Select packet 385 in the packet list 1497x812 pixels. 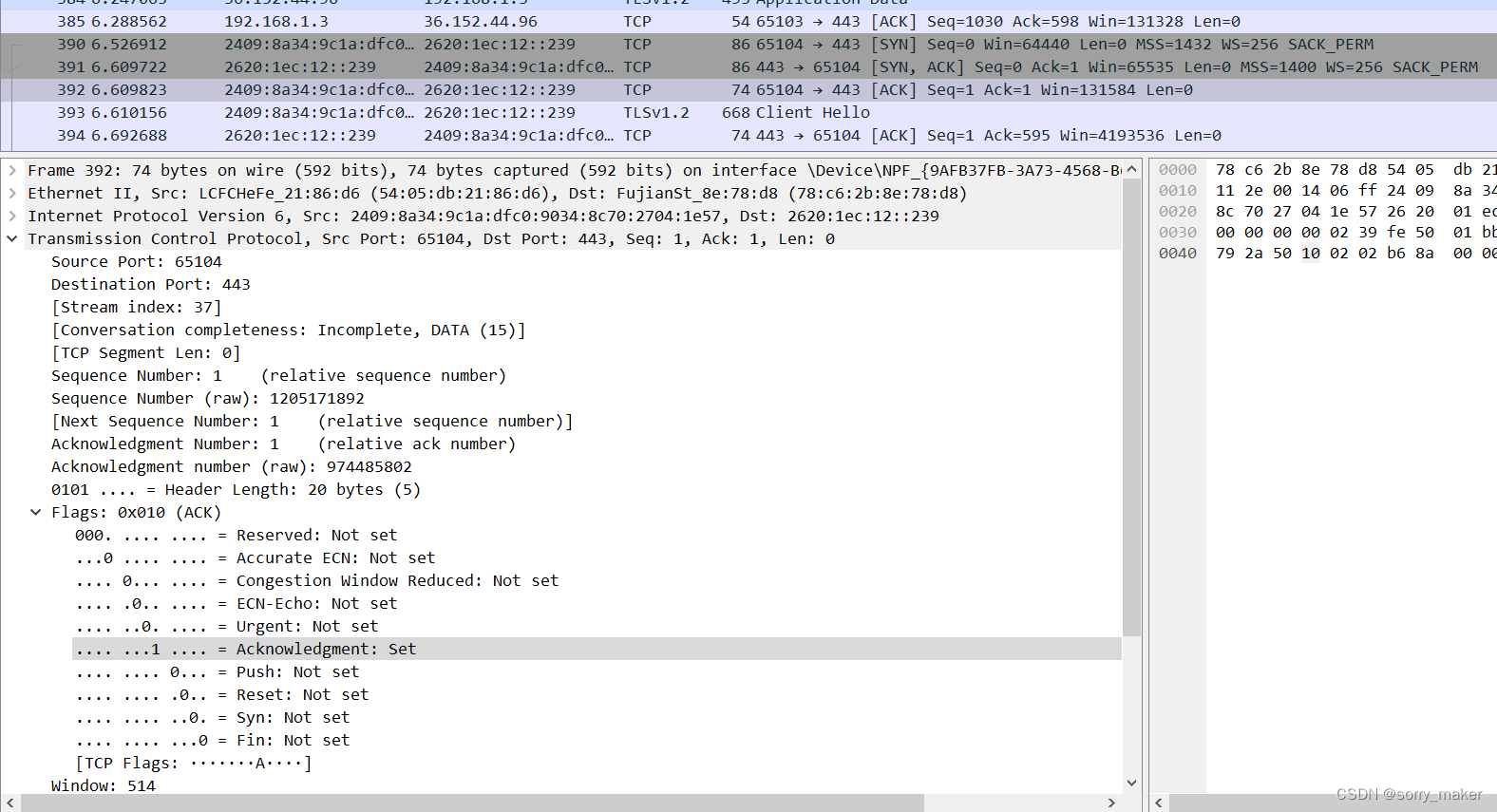[x=748, y=21]
